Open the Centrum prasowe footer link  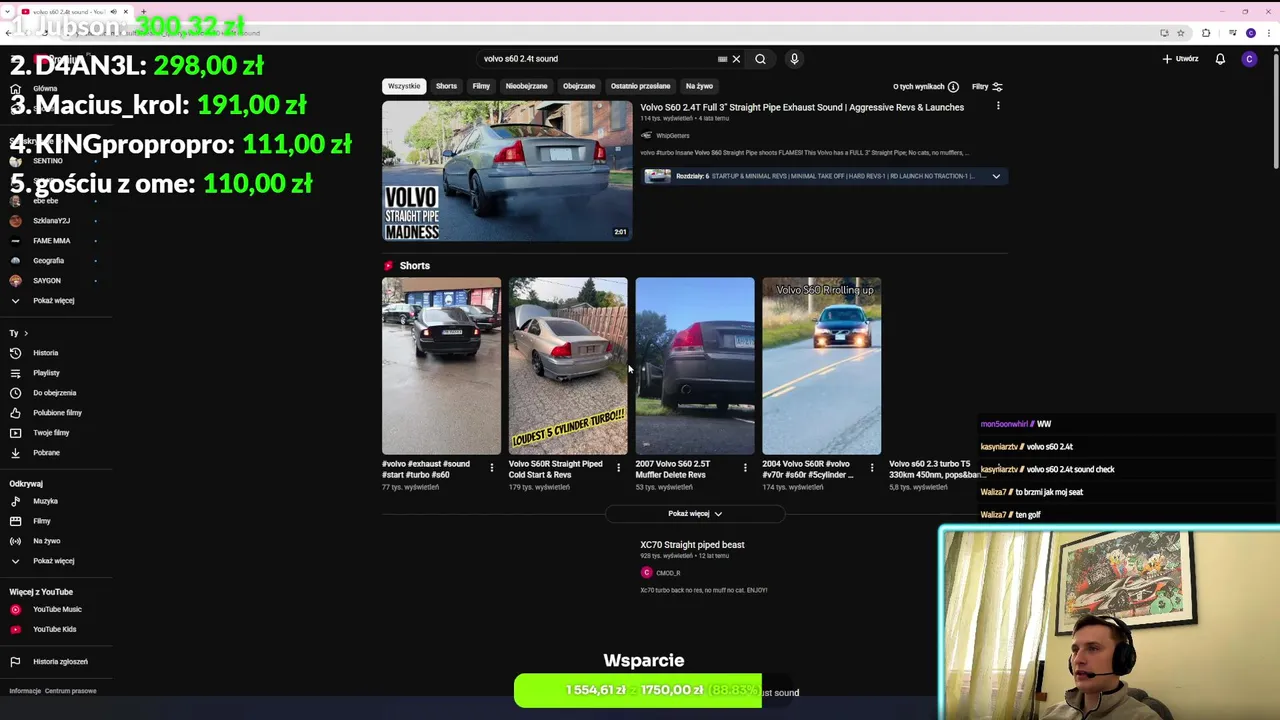pos(70,691)
